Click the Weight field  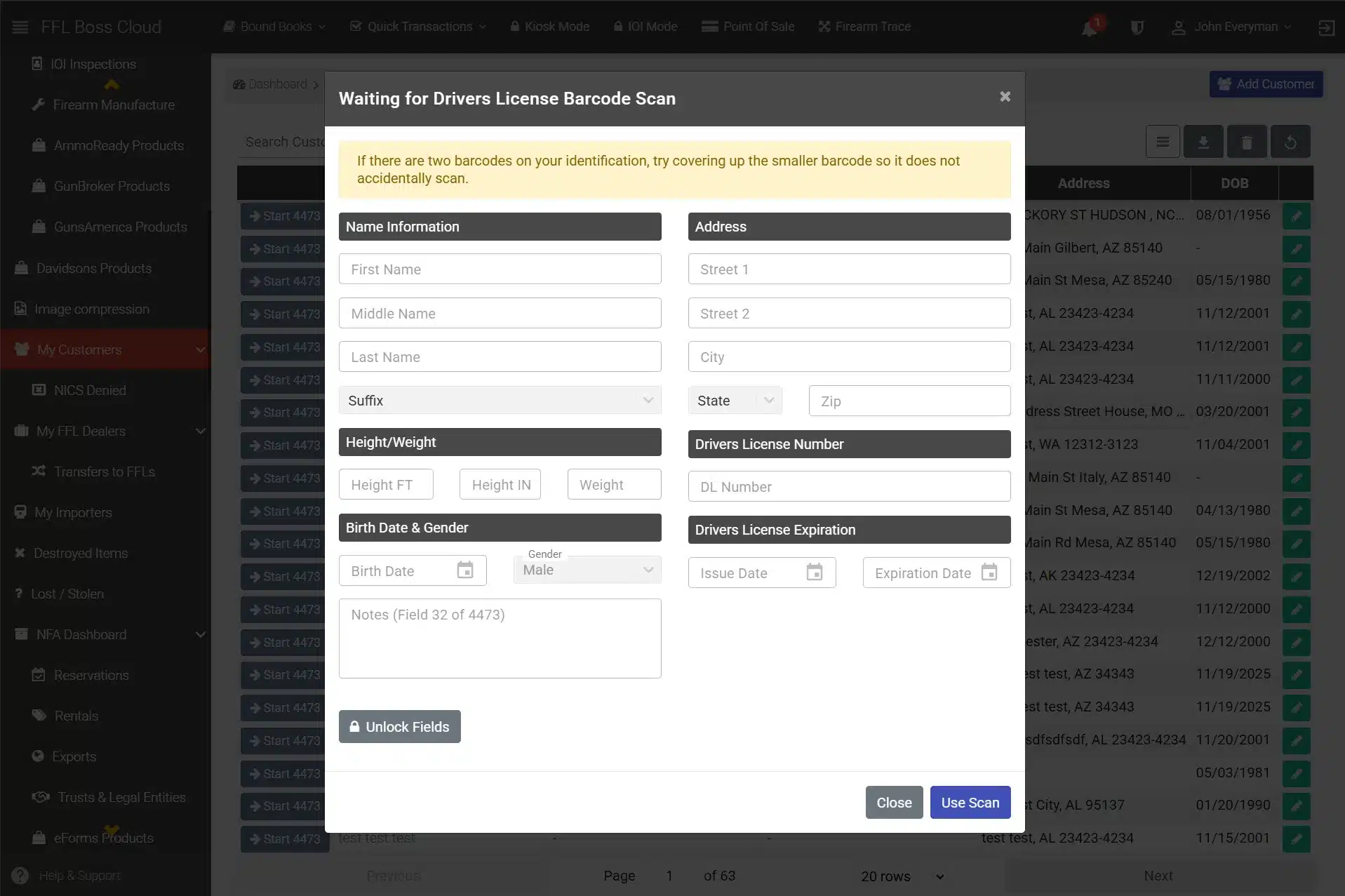tap(614, 484)
